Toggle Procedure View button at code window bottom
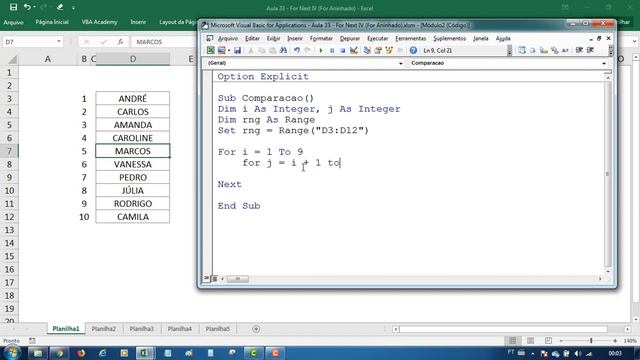The image size is (640, 360). coord(207,278)
